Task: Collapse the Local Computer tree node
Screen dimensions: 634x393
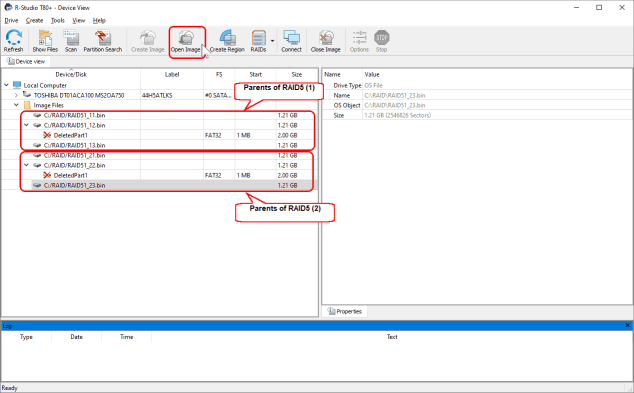Action: click(x=6, y=85)
